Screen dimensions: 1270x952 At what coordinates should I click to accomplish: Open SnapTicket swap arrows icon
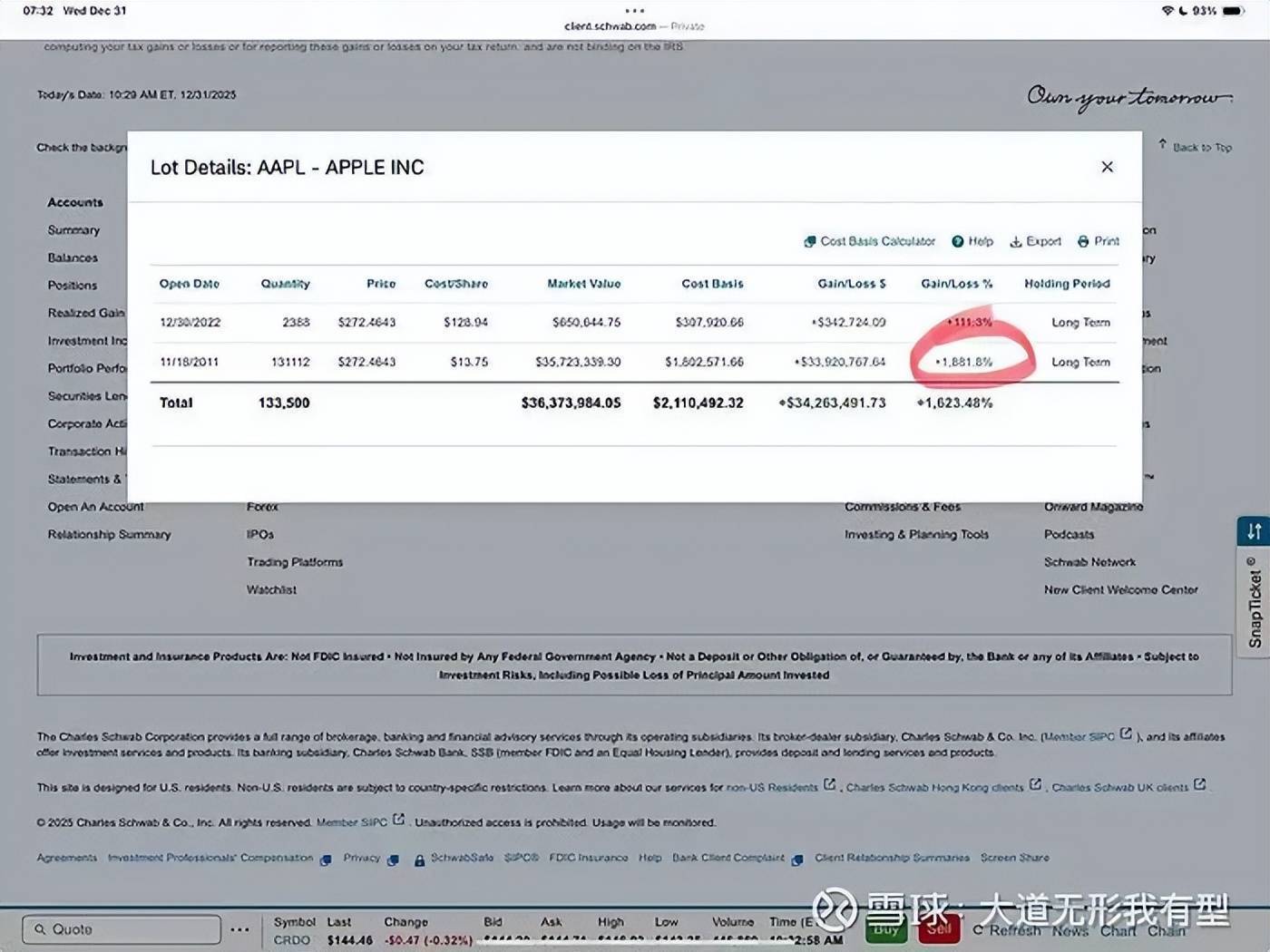click(x=1254, y=531)
